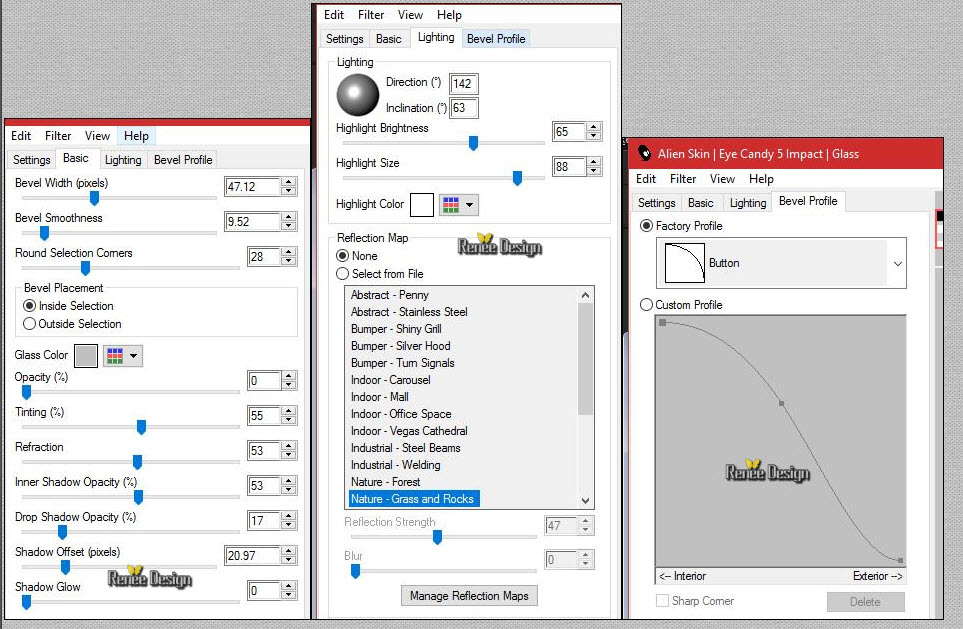Choose Select from File reflection option
The height and width of the screenshot is (629, 963).
pos(343,274)
